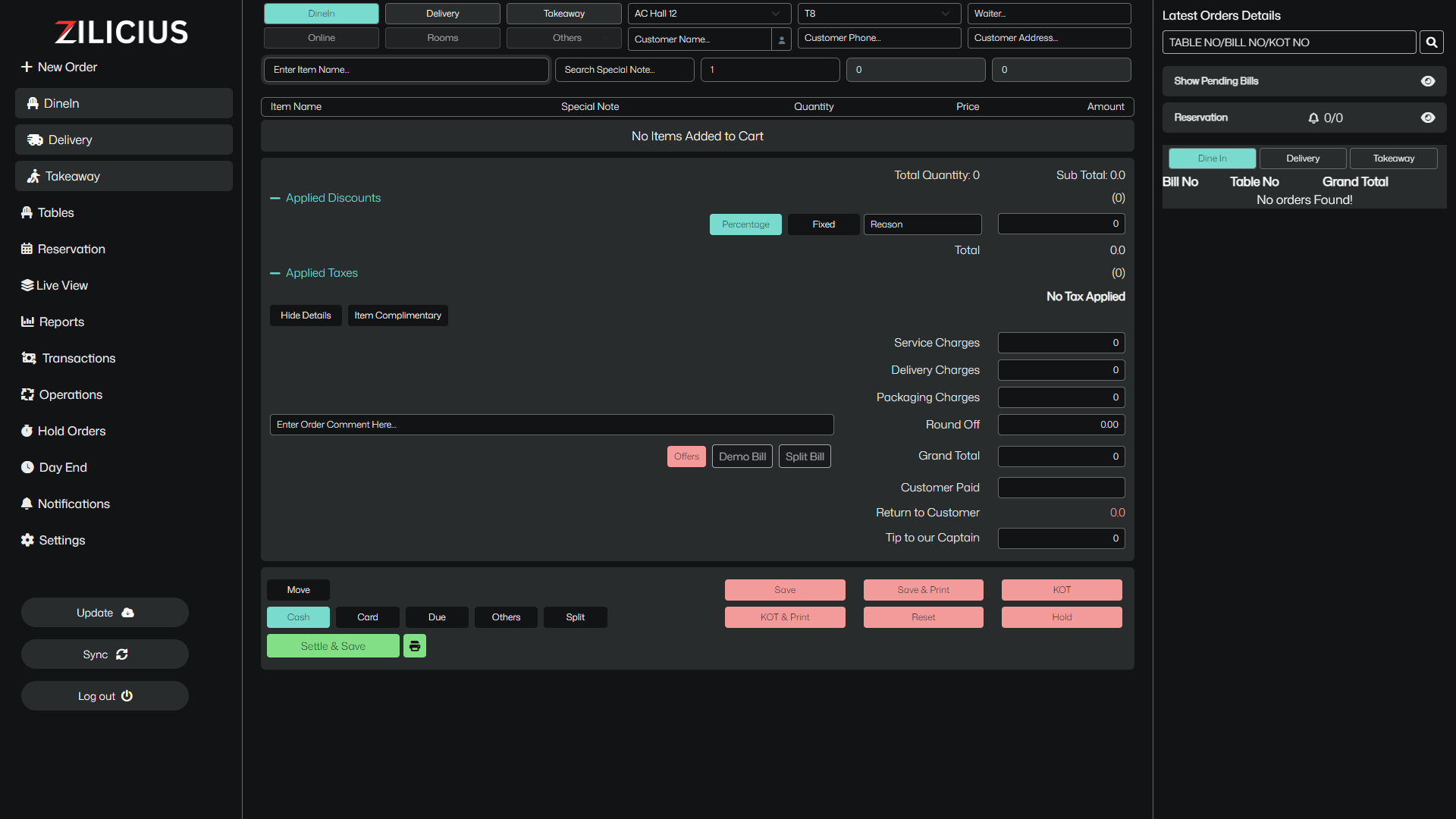Toggle the Show Pending Bills eye
This screenshot has height=819, width=1456.
[x=1428, y=81]
